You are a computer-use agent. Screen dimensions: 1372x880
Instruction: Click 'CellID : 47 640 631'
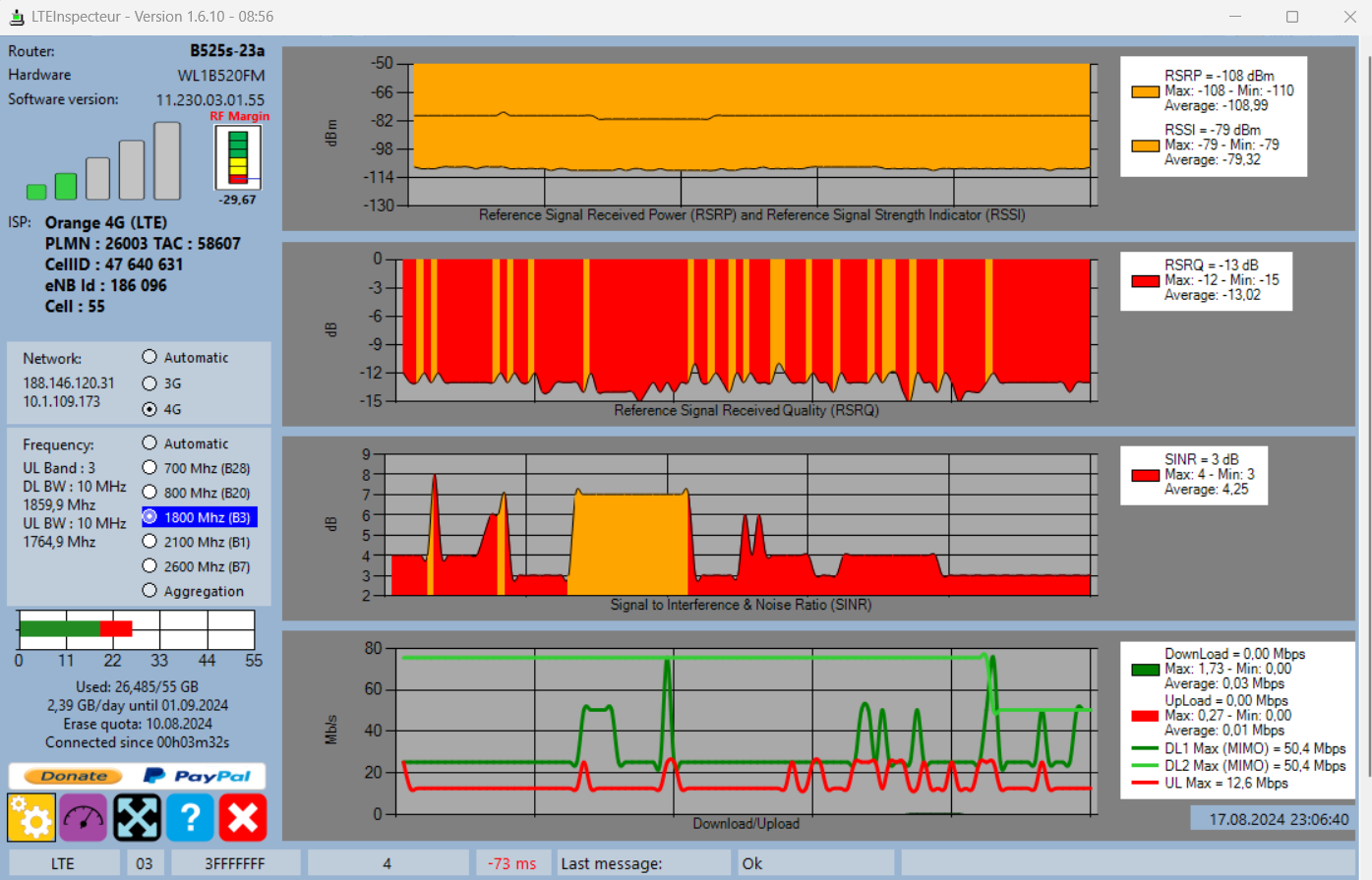click(x=114, y=264)
